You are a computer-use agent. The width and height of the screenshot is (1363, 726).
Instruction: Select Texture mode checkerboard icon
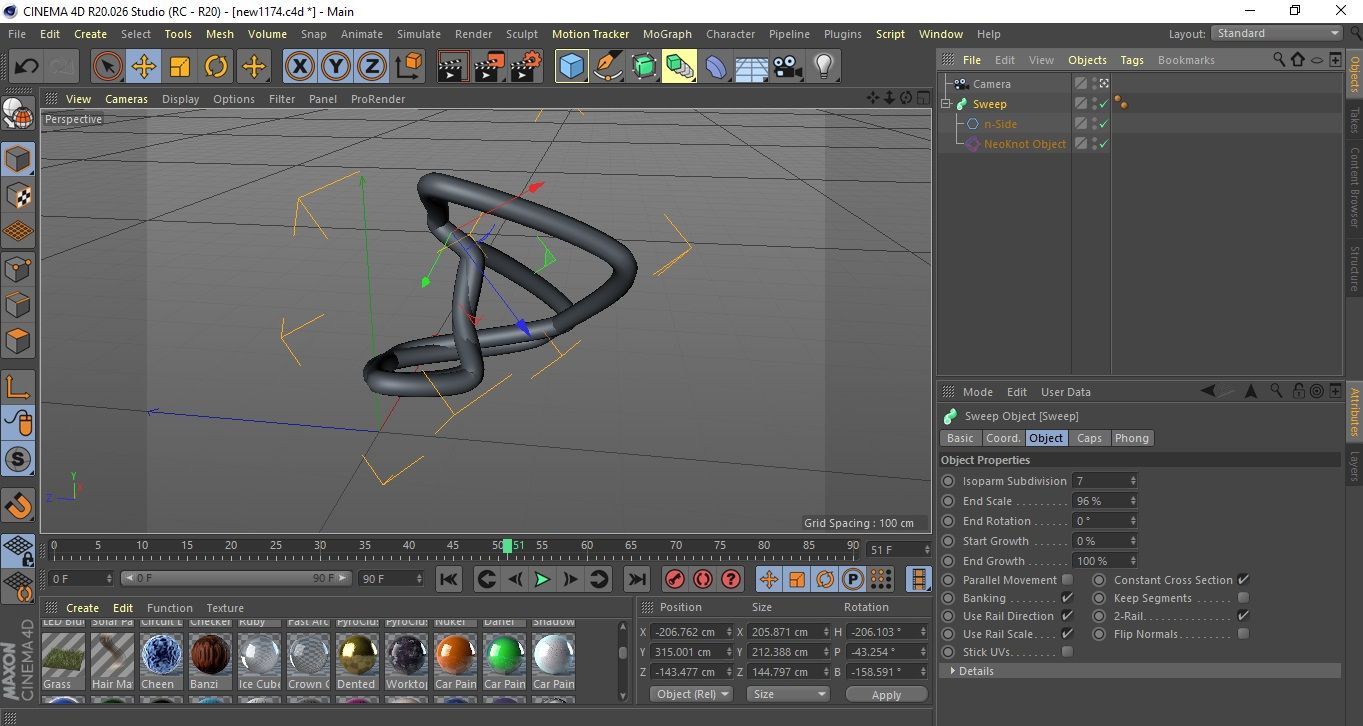coord(18,196)
